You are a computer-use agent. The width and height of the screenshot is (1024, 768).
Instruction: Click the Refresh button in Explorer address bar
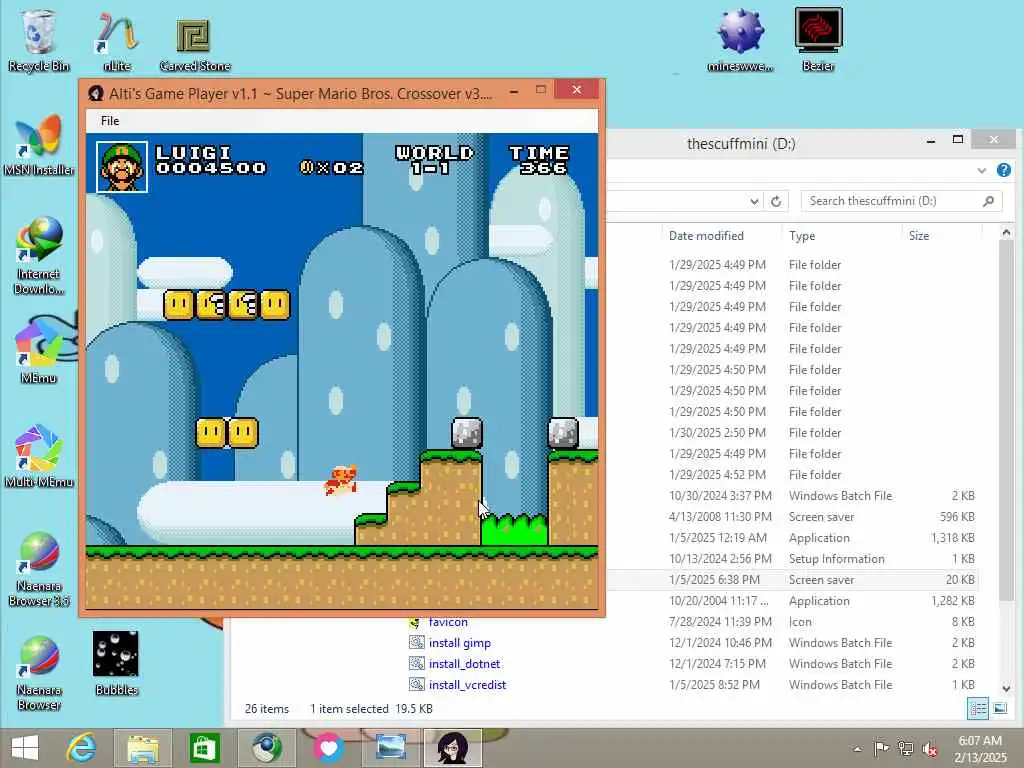[x=776, y=201]
